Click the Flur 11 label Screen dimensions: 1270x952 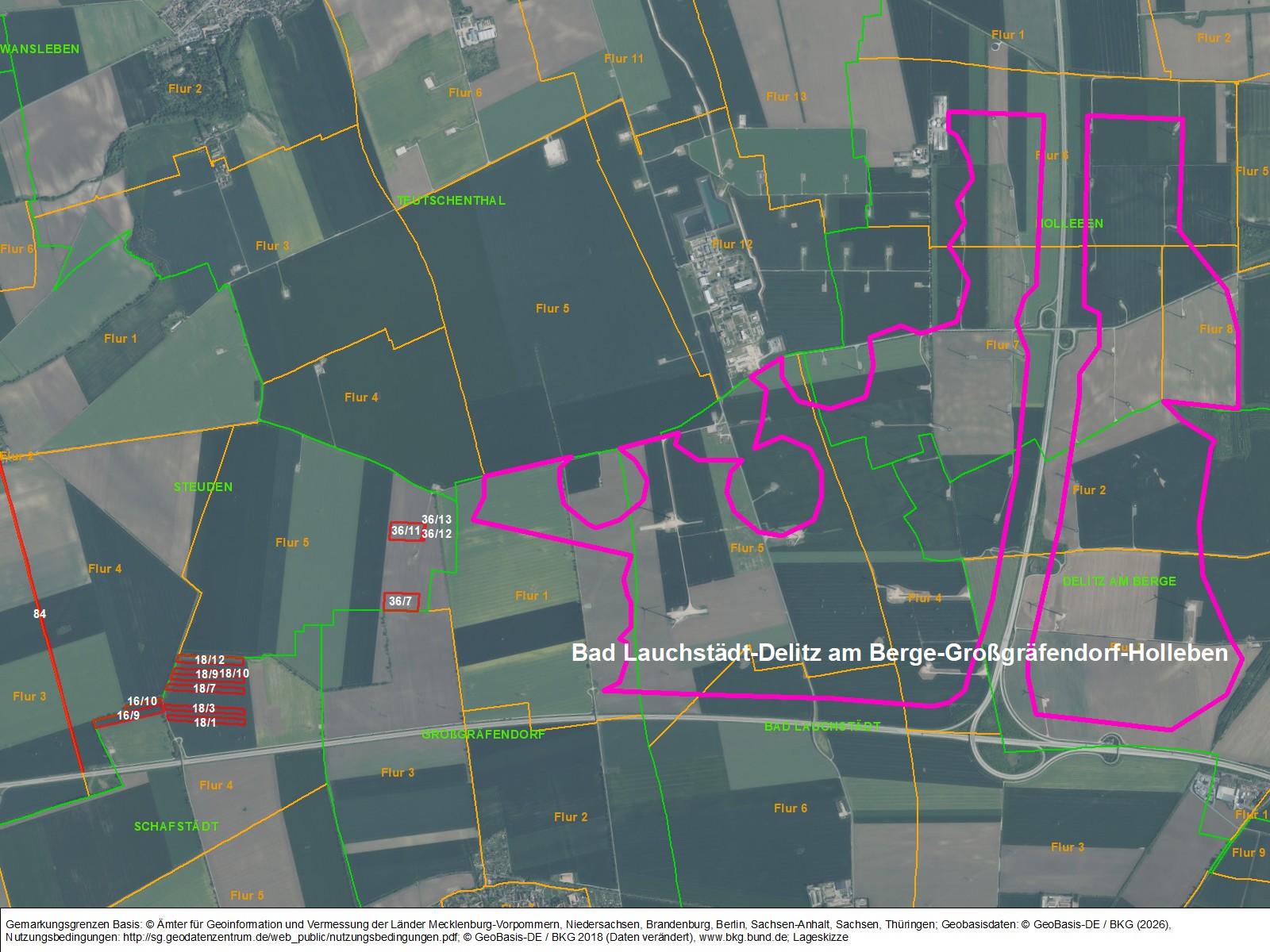(623, 59)
